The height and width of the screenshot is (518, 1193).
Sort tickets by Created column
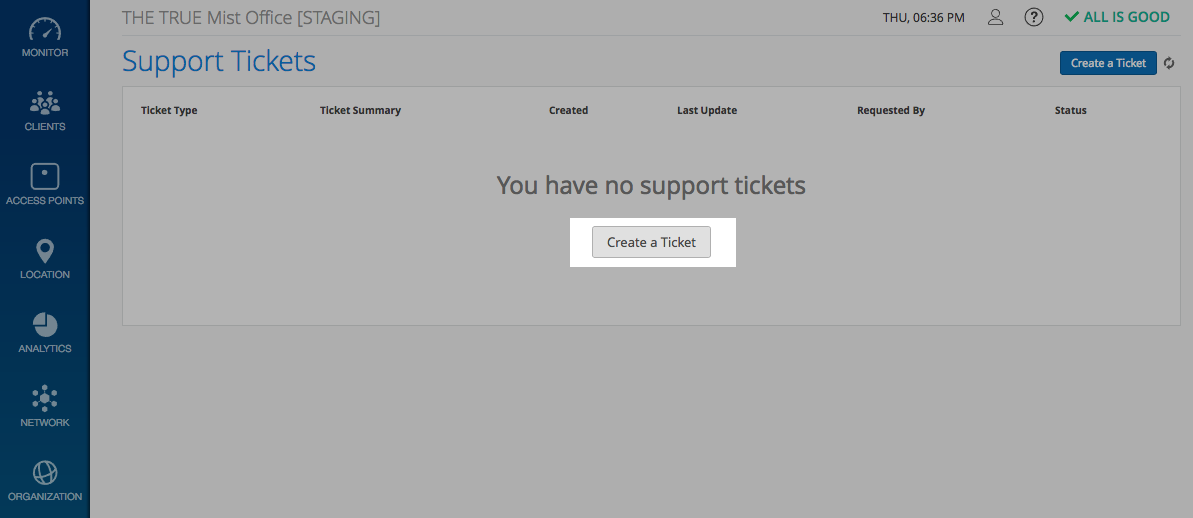(x=568, y=110)
